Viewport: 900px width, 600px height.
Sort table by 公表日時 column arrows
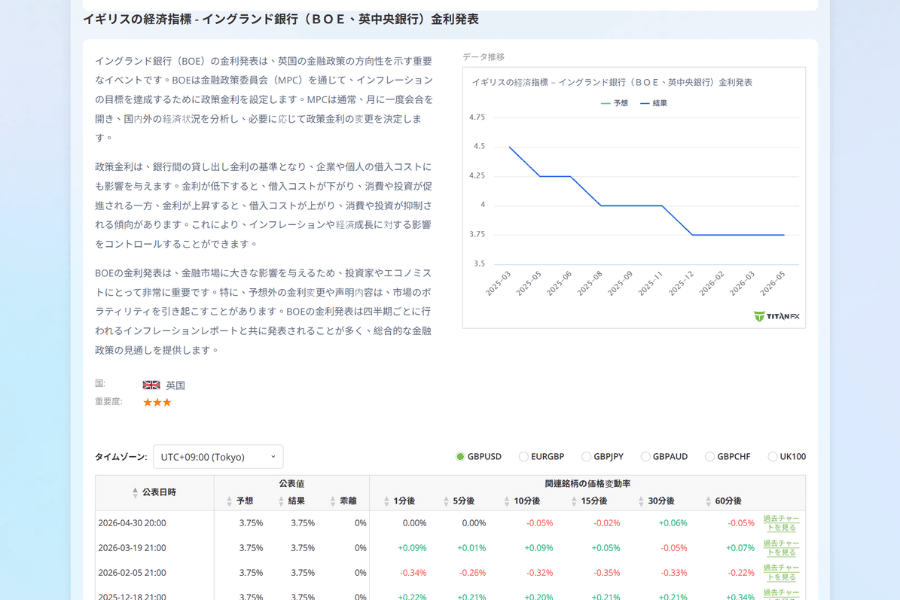click(135, 493)
